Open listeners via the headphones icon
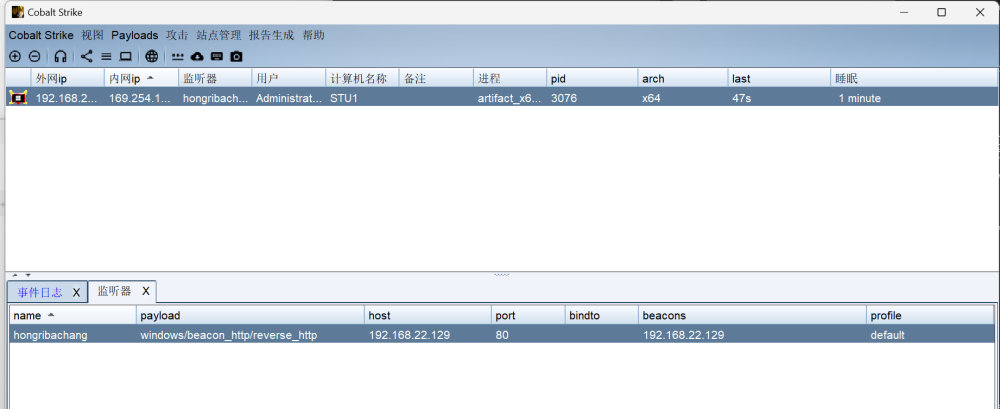Image resolution: width=1000 pixels, height=409 pixels. click(x=61, y=57)
